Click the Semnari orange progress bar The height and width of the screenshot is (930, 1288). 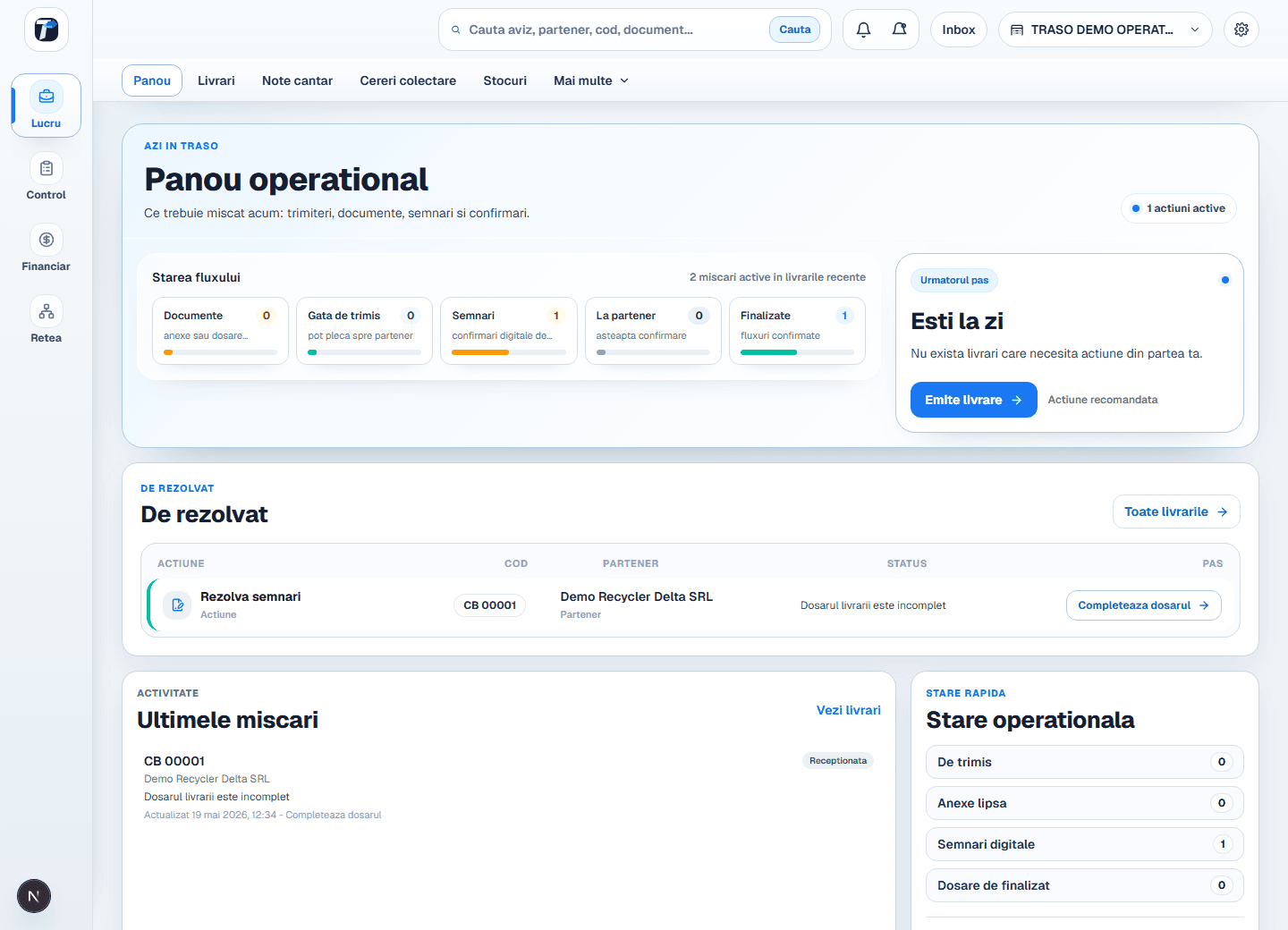(509, 352)
